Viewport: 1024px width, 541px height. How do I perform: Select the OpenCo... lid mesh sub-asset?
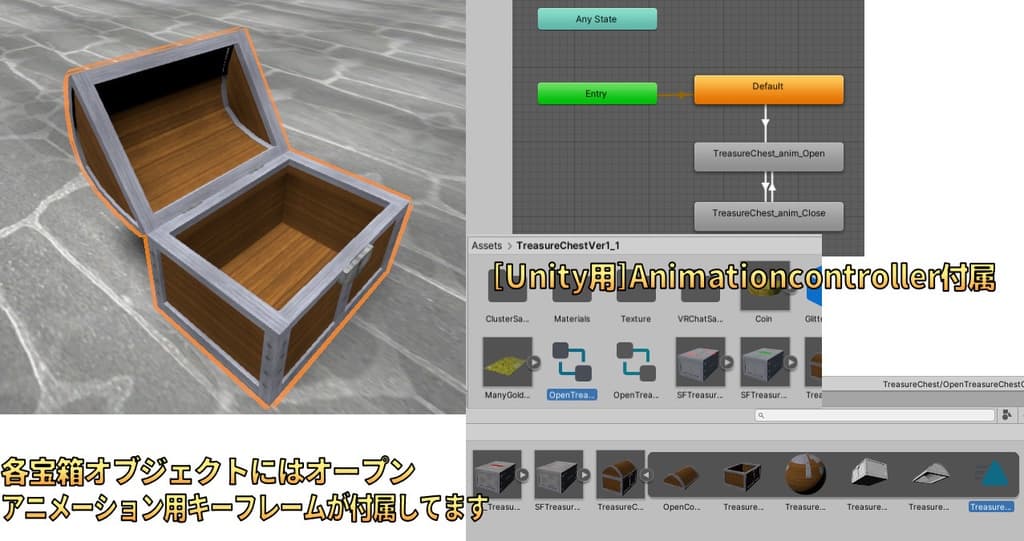[681, 477]
